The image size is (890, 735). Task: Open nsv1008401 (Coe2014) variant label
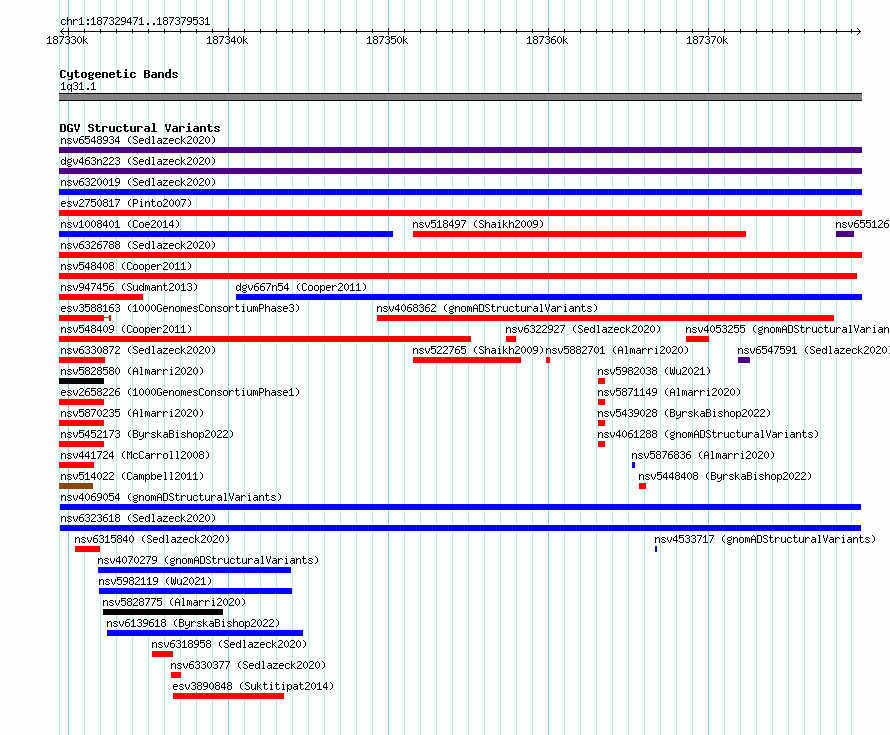pyautogui.click(x=120, y=224)
